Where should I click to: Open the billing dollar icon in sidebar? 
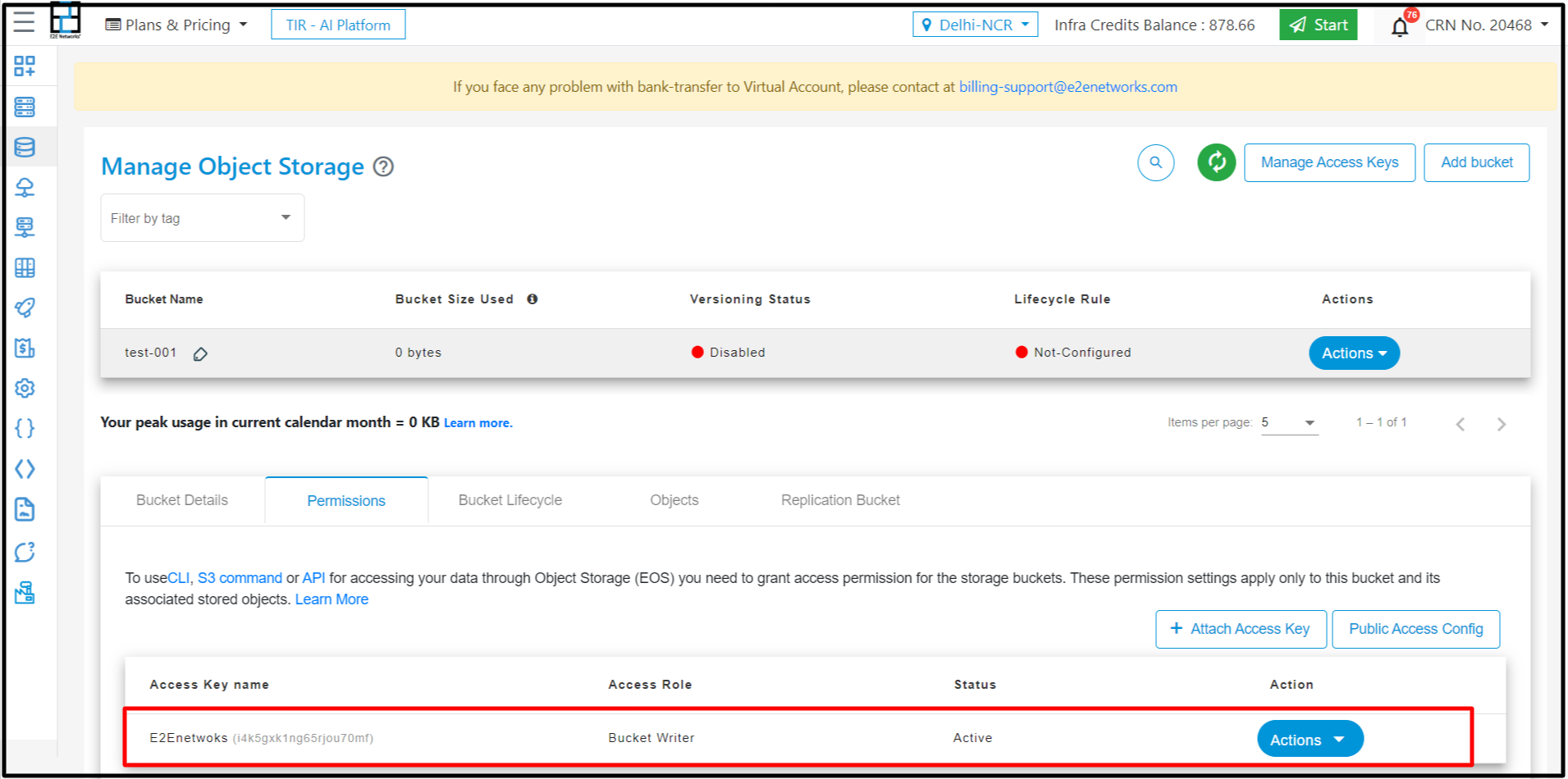(25, 348)
